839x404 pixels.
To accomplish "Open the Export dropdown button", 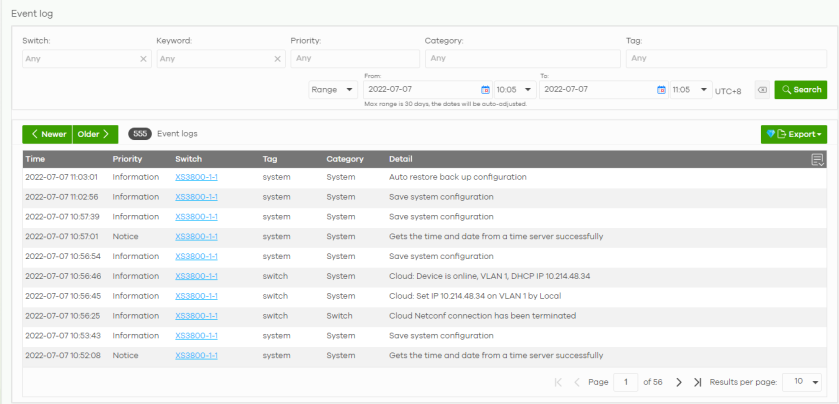I will click(x=793, y=134).
